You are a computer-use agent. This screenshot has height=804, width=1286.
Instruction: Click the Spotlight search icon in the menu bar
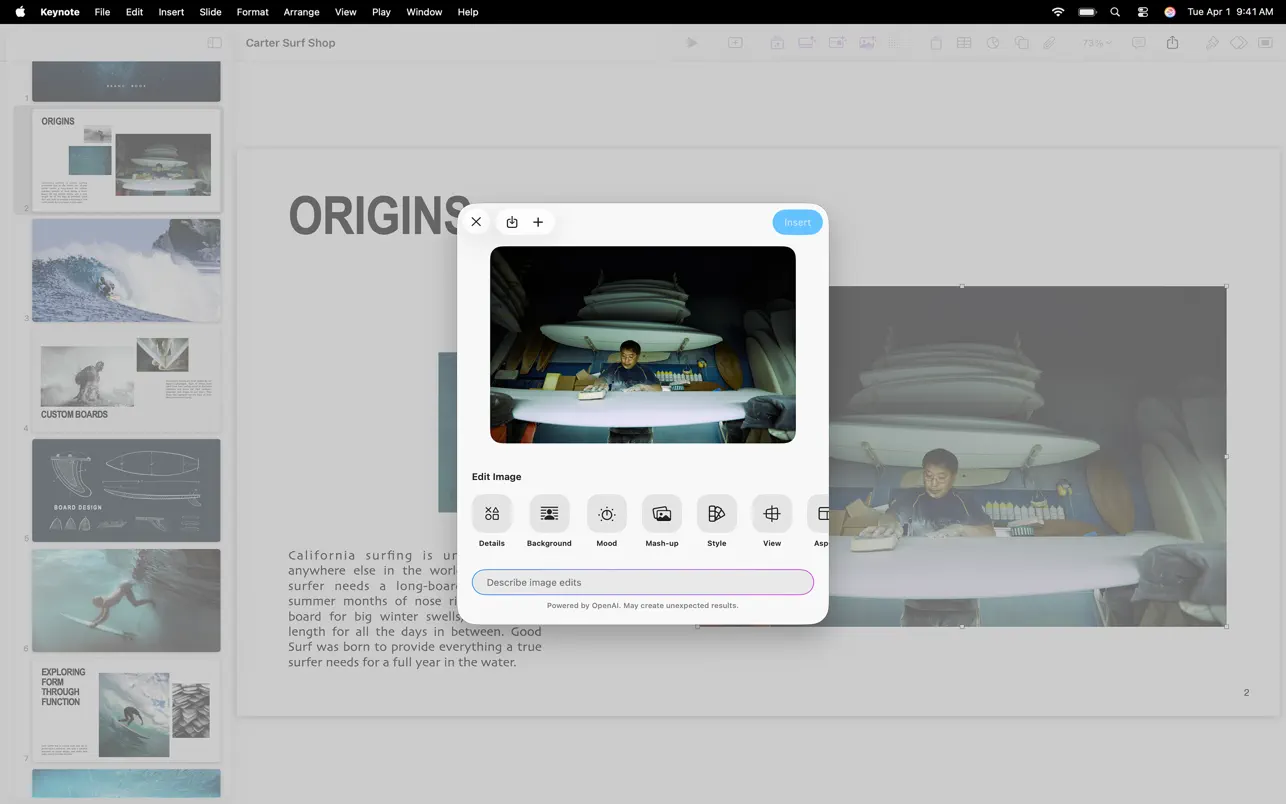tap(1115, 12)
